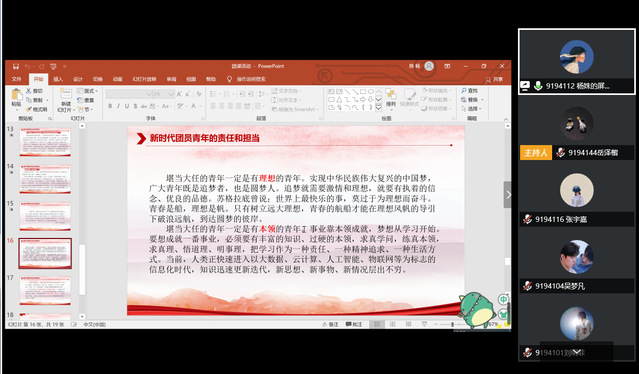Open the Design (设计) ribbon tab

tap(78, 79)
